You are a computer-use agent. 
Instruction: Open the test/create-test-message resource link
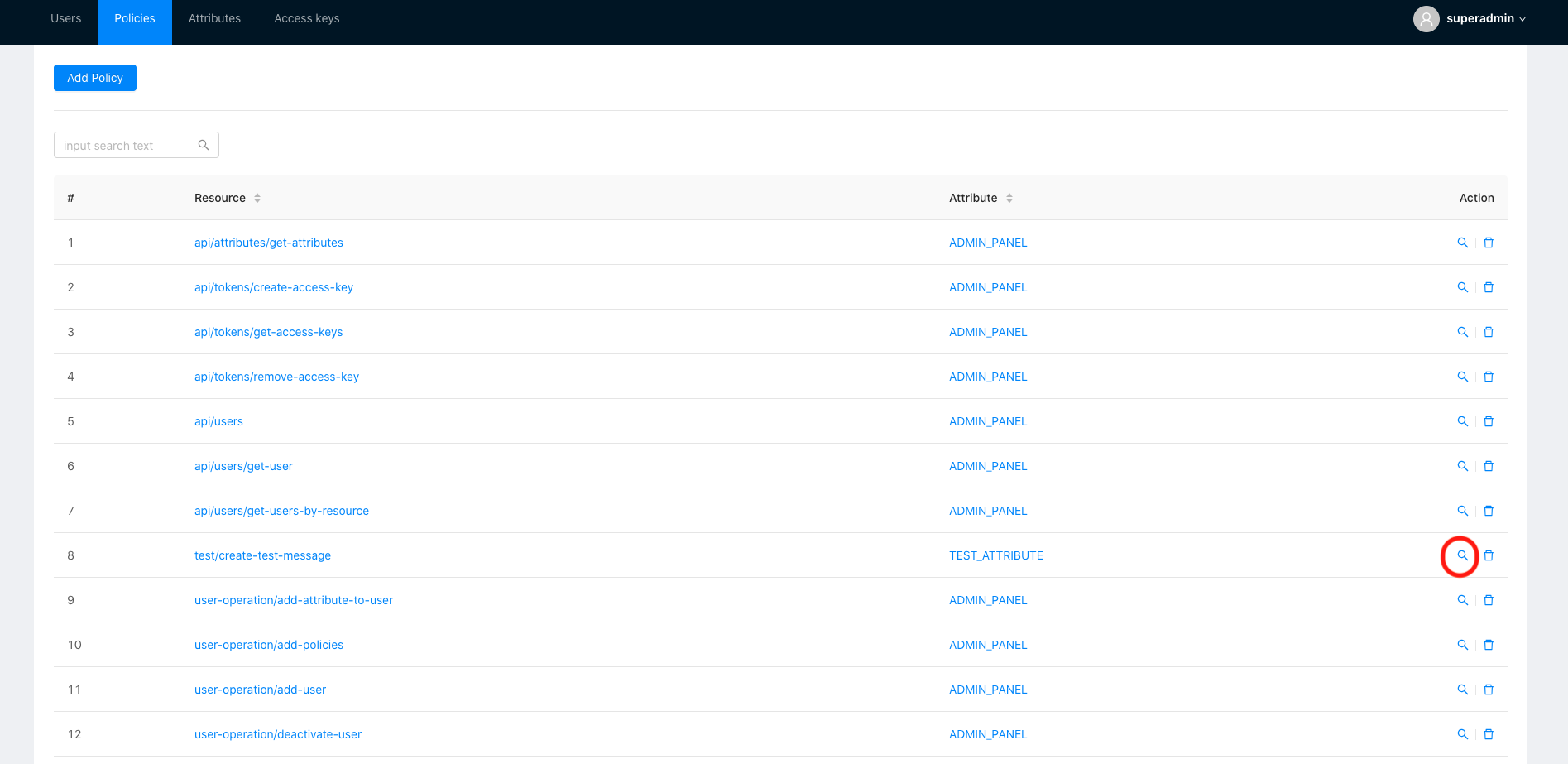263,555
